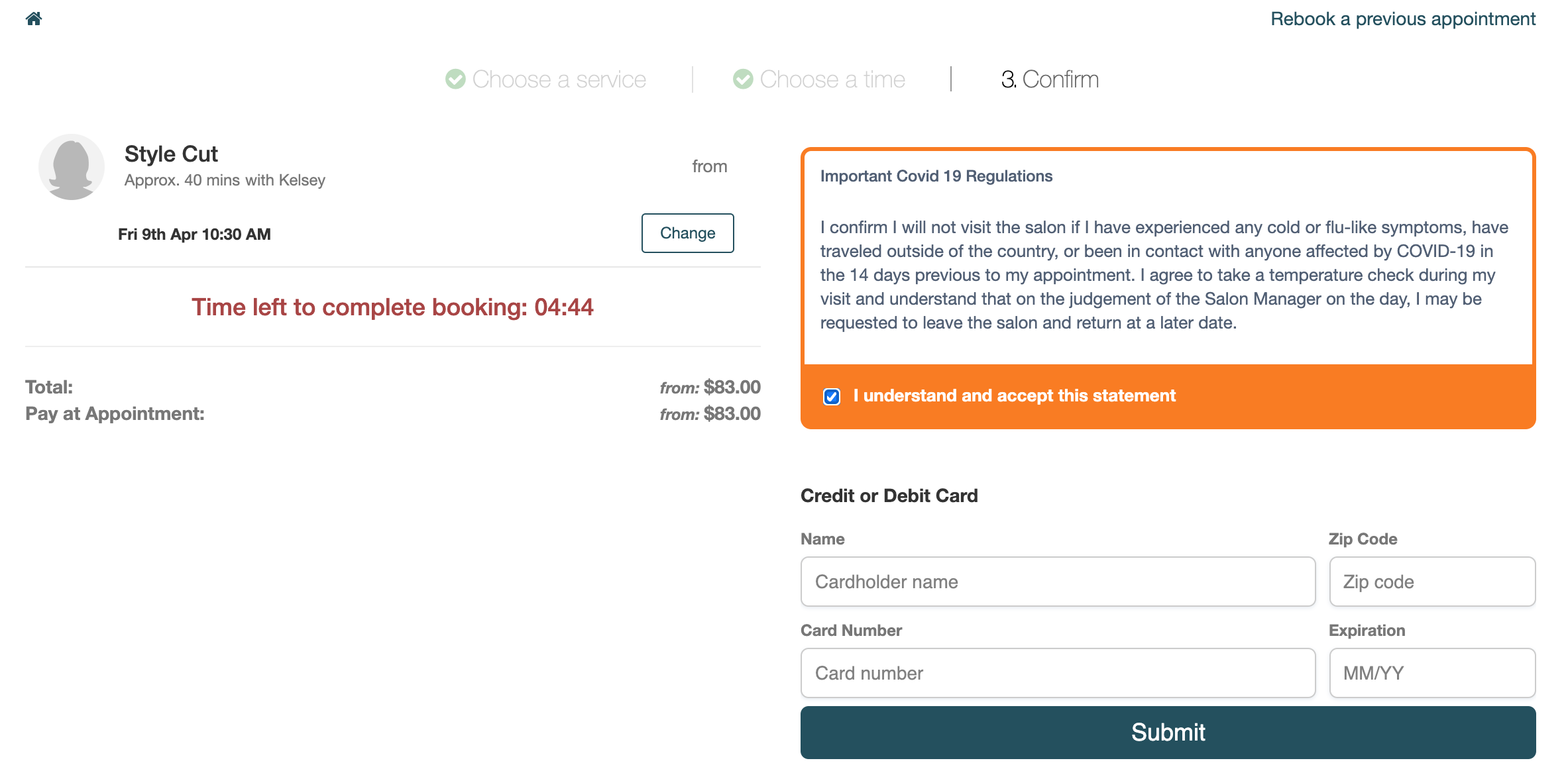1568x775 pixels.
Task: Click Kelsey's stylist avatar image
Action: pyautogui.click(x=72, y=167)
